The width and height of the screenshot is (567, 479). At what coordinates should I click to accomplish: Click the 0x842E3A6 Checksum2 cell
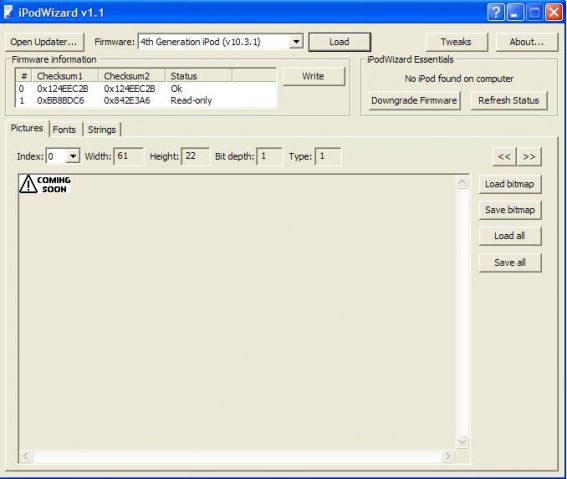click(x=127, y=100)
